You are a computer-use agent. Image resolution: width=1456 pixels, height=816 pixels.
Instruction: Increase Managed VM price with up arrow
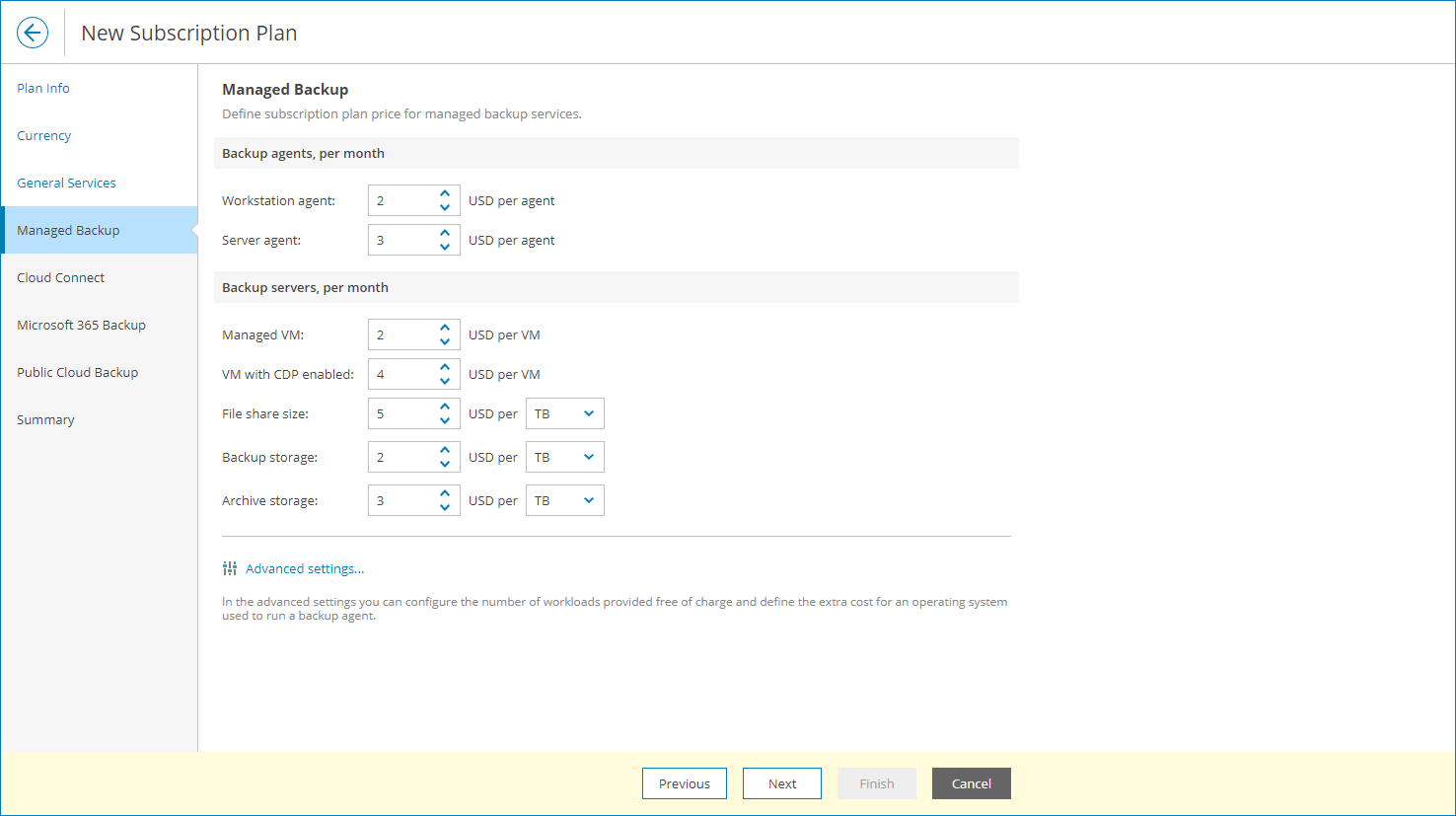pos(445,328)
